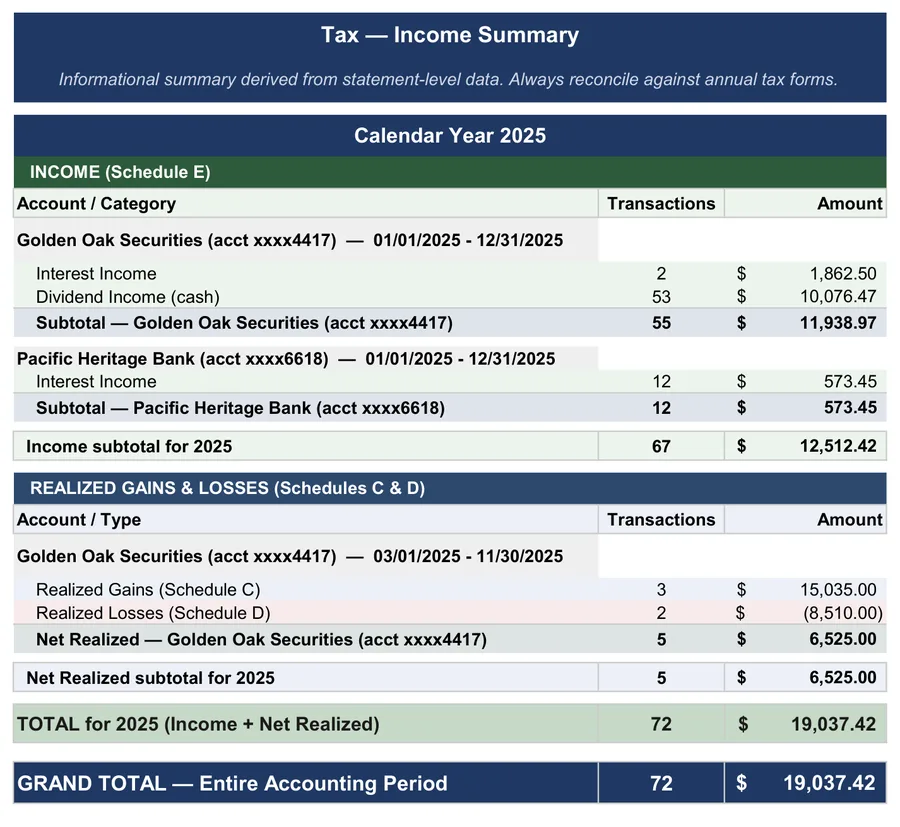
Task: Click the 'Account / Category' column header
Action: click(96, 204)
